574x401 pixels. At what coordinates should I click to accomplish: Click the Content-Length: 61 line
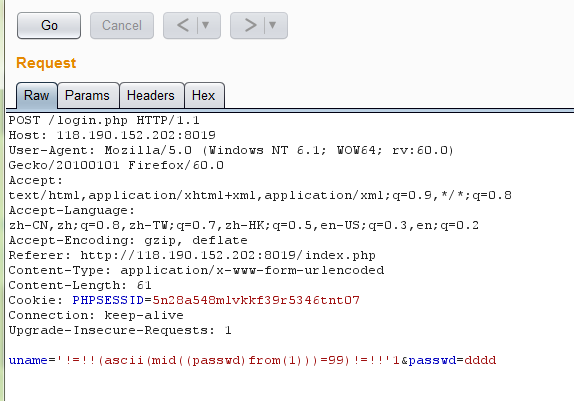(80, 285)
